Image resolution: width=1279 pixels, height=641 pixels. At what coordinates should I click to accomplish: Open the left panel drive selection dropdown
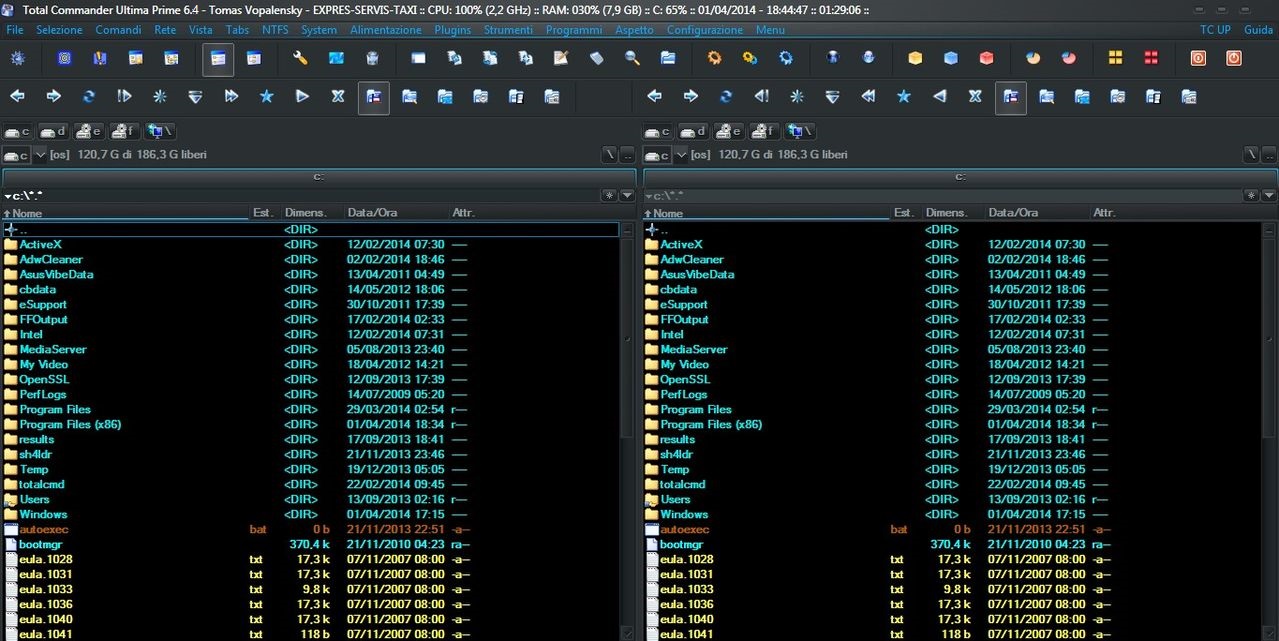(41, 155)
